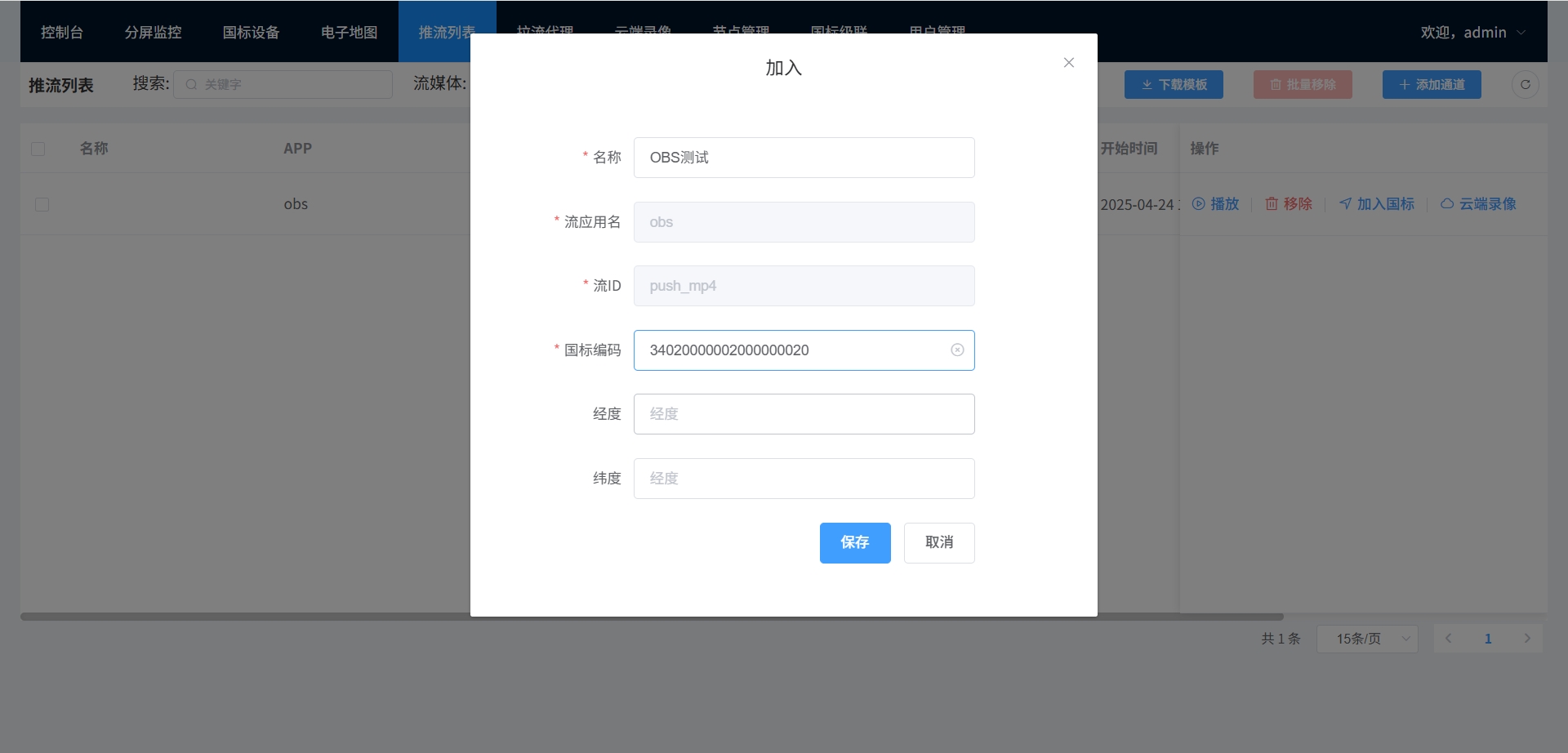Click the 保存 button
The width and height of the screenshot is (1568, 753).
(x=854, y=542)
